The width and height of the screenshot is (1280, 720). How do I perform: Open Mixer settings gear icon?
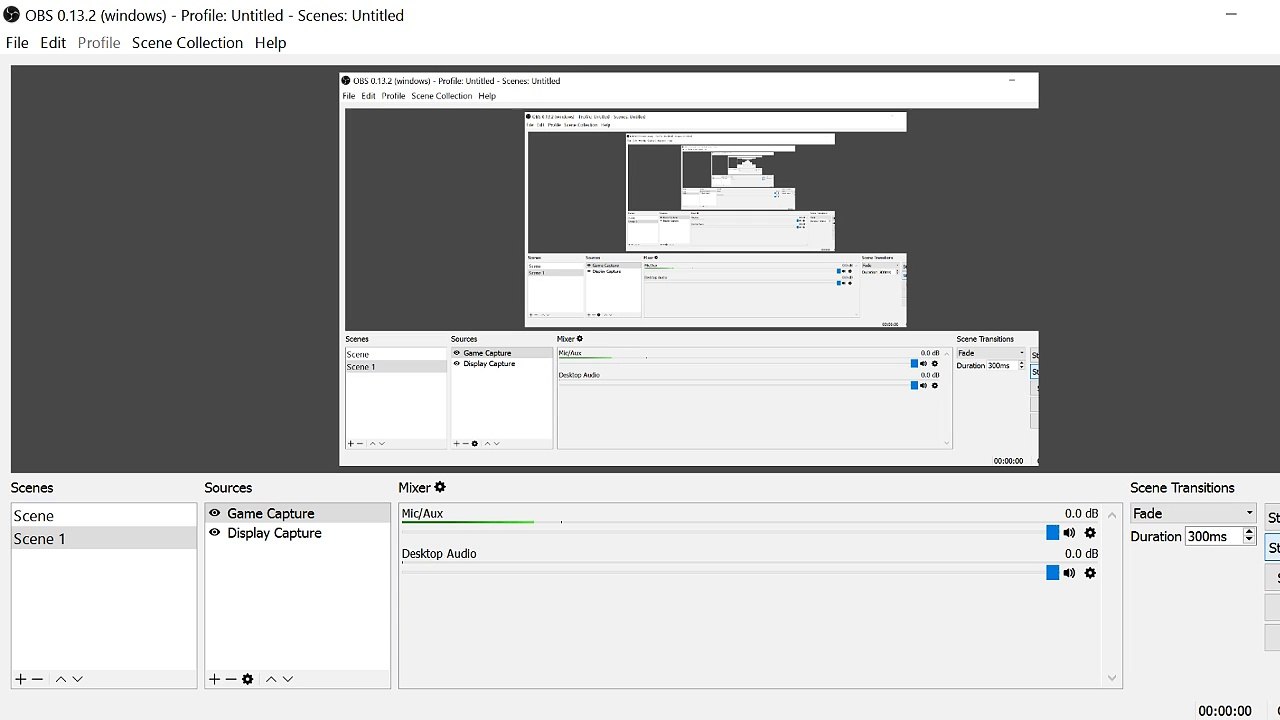point(440,487)
